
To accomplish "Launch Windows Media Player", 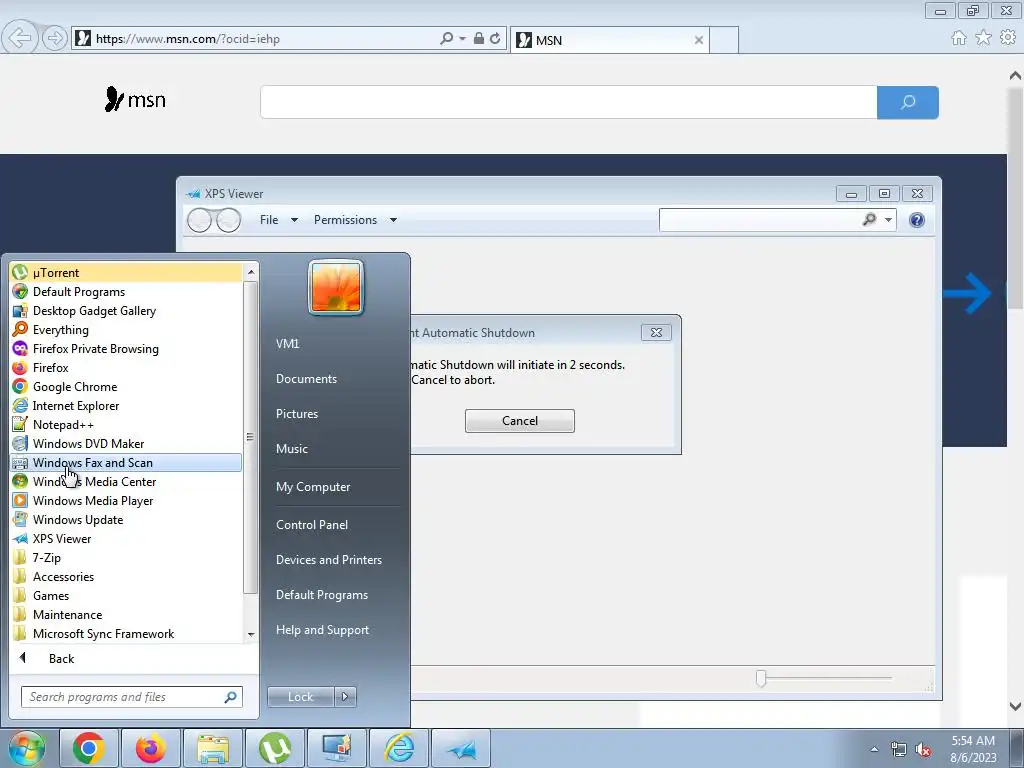I will coord(126,500).
